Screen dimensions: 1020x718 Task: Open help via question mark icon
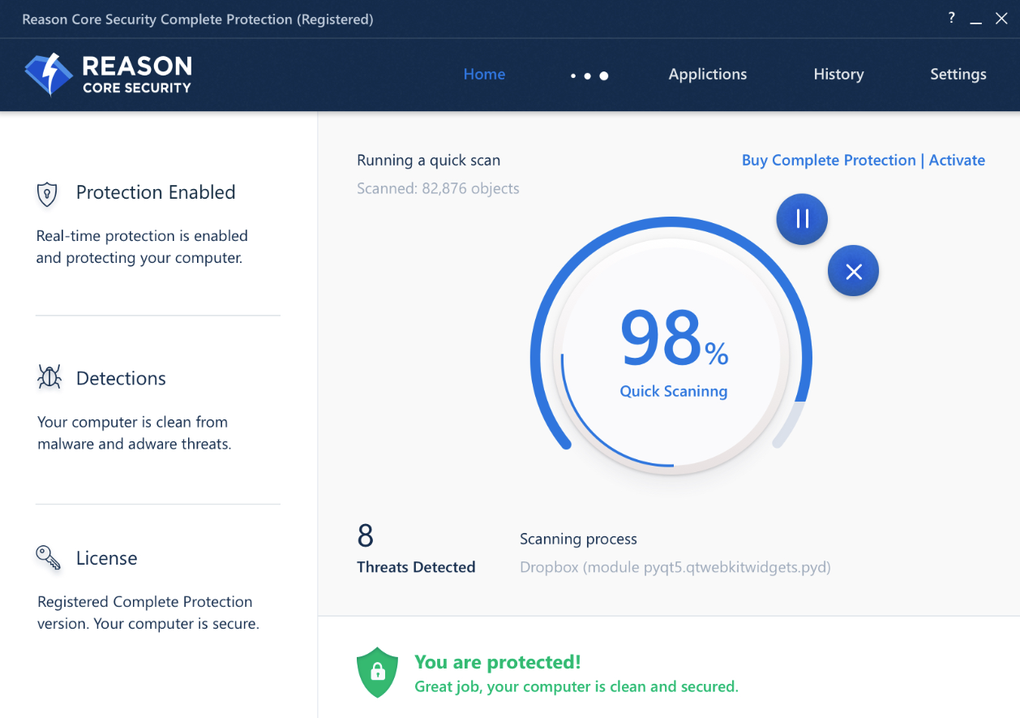951,18
